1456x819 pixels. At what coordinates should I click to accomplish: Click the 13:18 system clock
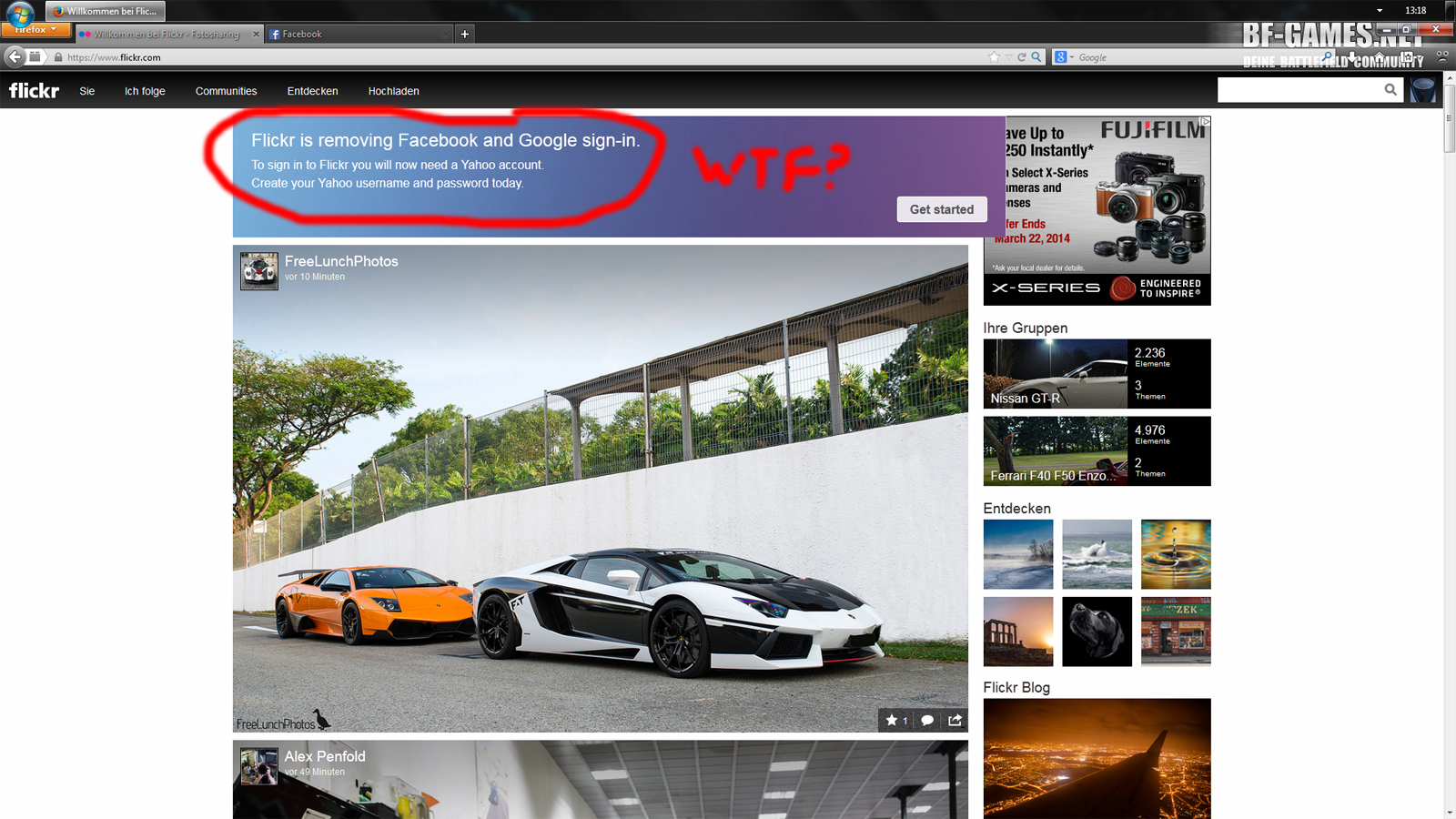(1415, 11)
